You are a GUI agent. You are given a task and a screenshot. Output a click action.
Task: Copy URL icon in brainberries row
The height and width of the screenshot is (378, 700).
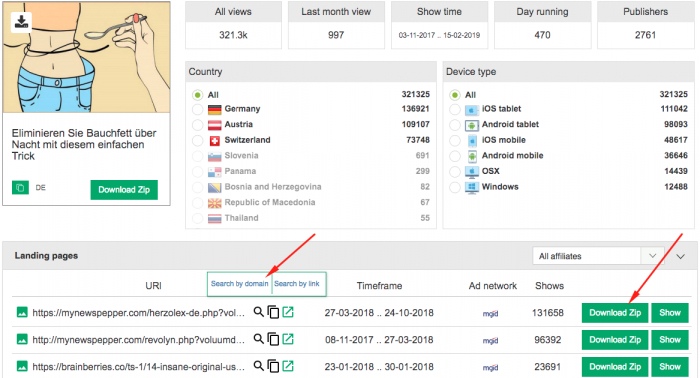pyautogui.click(x=273, y=366)
